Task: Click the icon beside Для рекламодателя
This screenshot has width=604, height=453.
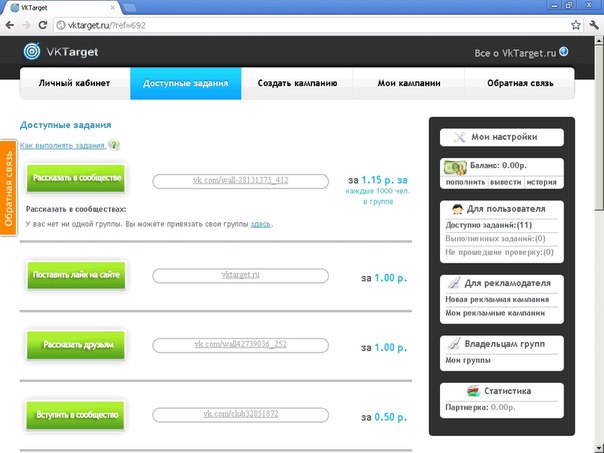Action: point(453,283)
